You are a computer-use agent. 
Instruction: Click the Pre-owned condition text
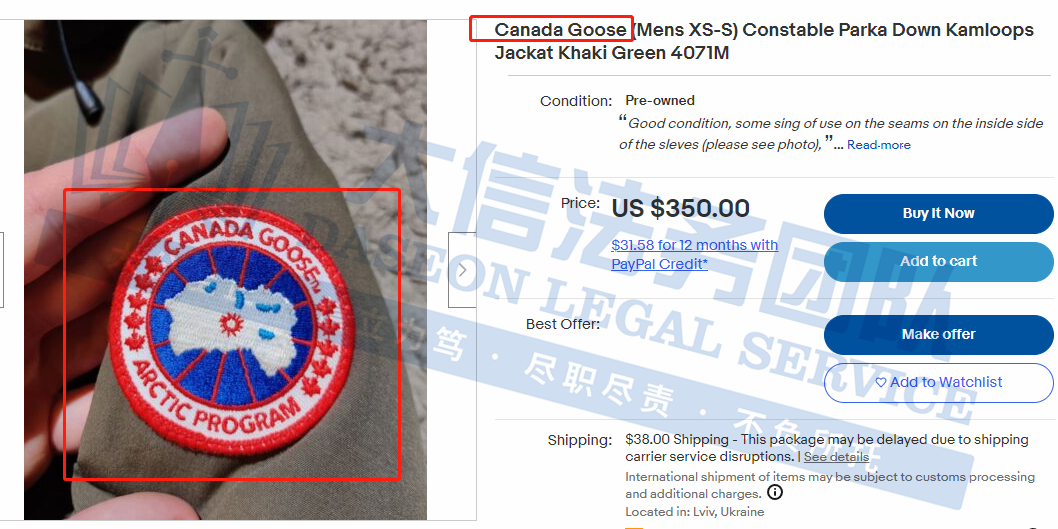(660, 101)
